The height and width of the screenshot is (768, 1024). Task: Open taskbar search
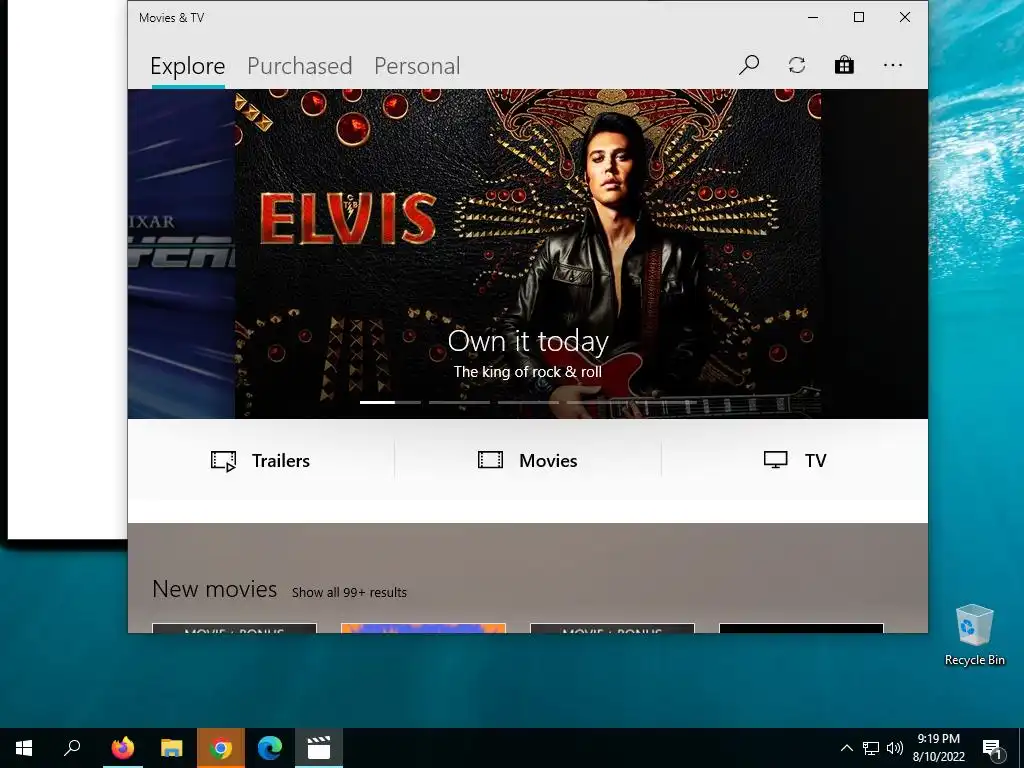click(x=72, y=748)
